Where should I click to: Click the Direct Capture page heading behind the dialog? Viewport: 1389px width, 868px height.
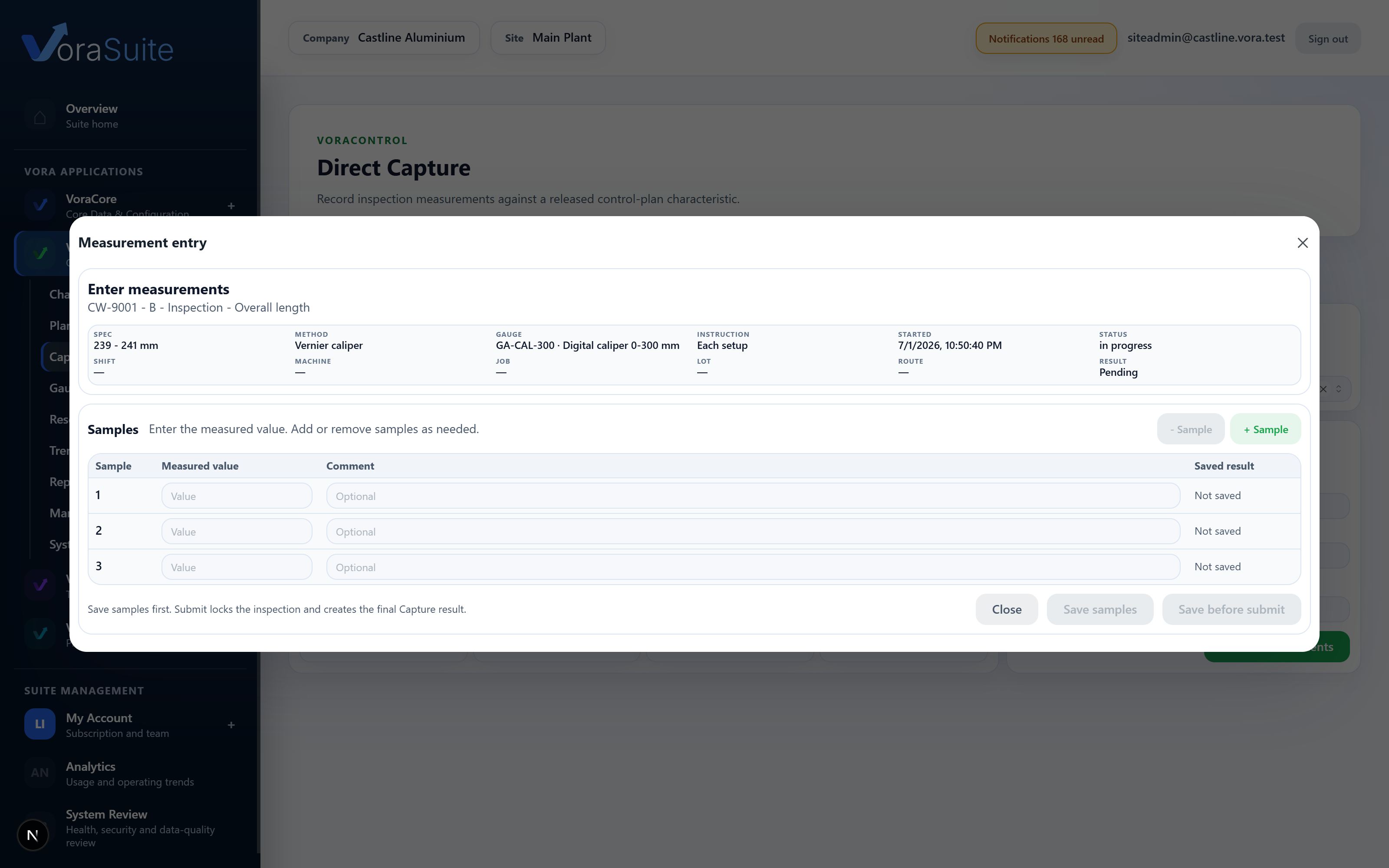pyautogui.click(x=394, y=168)
